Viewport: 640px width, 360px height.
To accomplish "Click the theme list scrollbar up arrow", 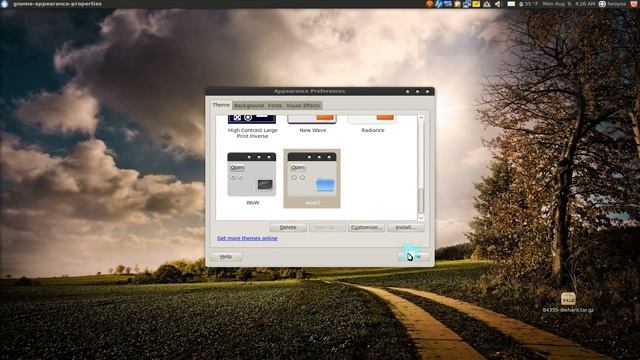I will coord(421,118).
